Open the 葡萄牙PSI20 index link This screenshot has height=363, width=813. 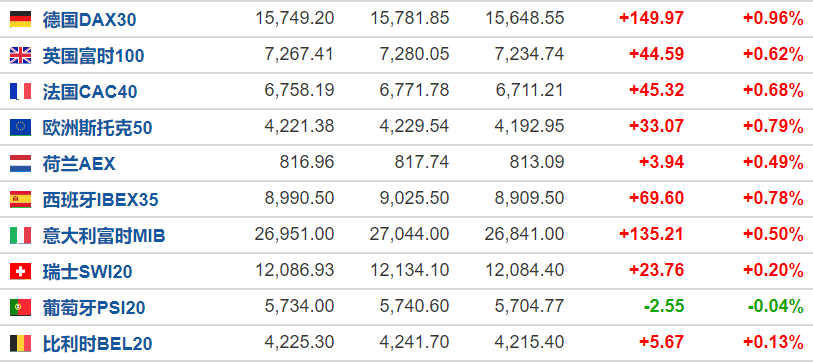(x=94, y=308)
